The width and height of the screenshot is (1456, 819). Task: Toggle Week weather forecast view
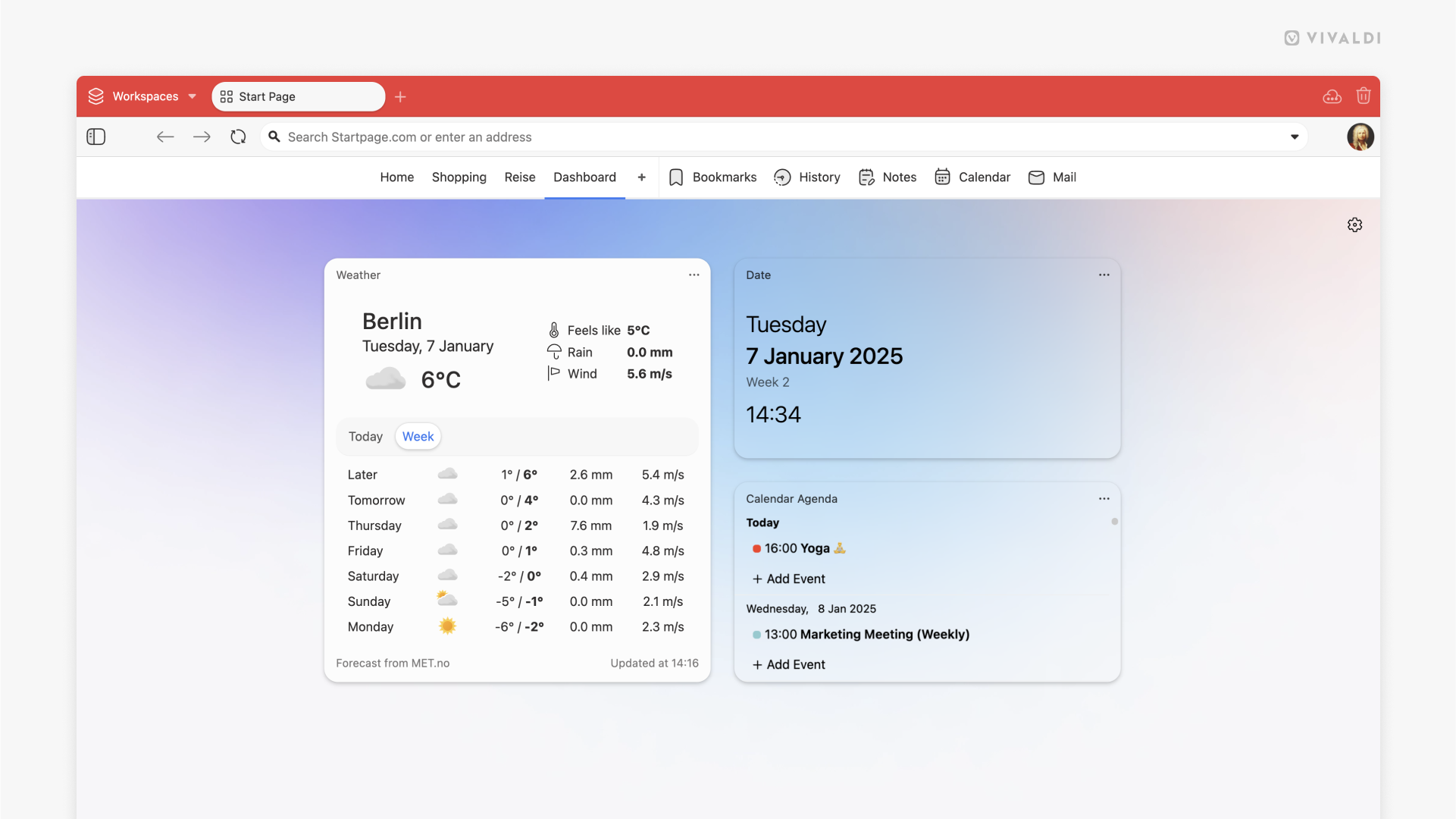tap(417, 436)
